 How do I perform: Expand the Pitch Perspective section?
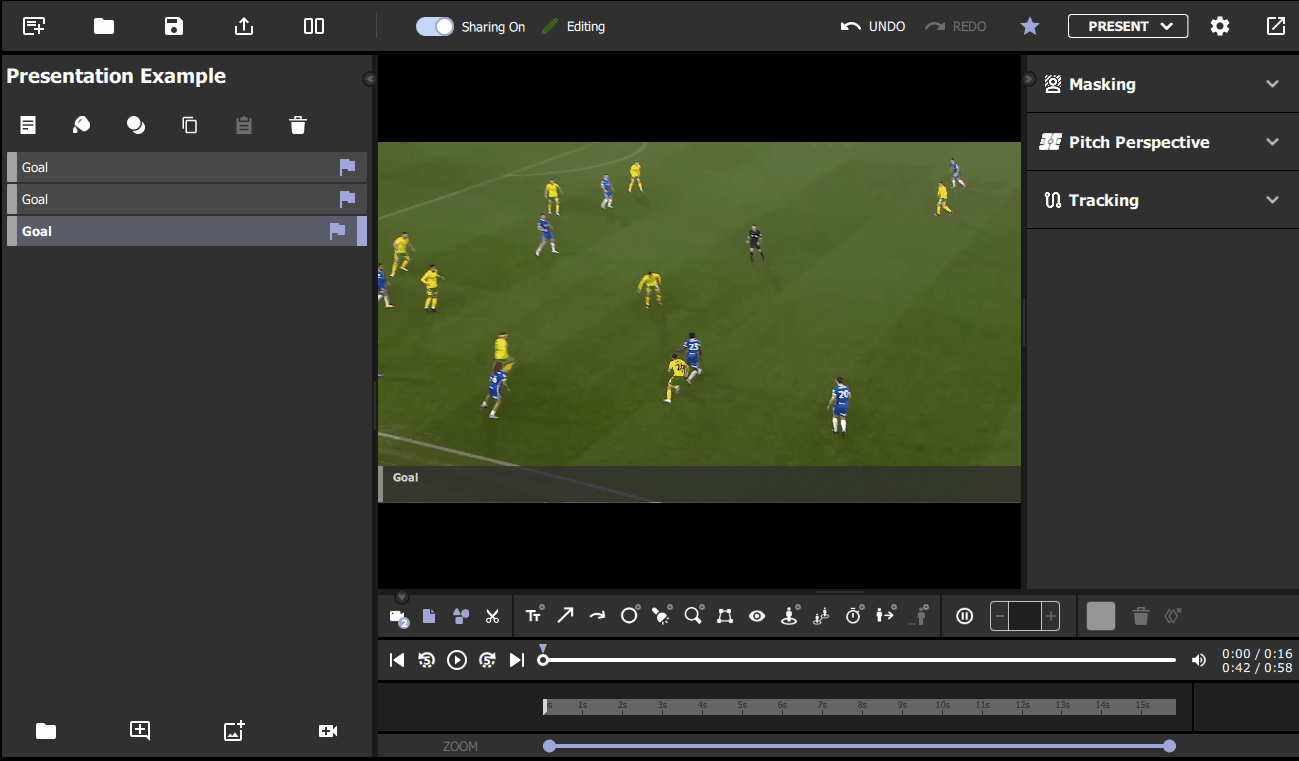tap(1162, 142)
